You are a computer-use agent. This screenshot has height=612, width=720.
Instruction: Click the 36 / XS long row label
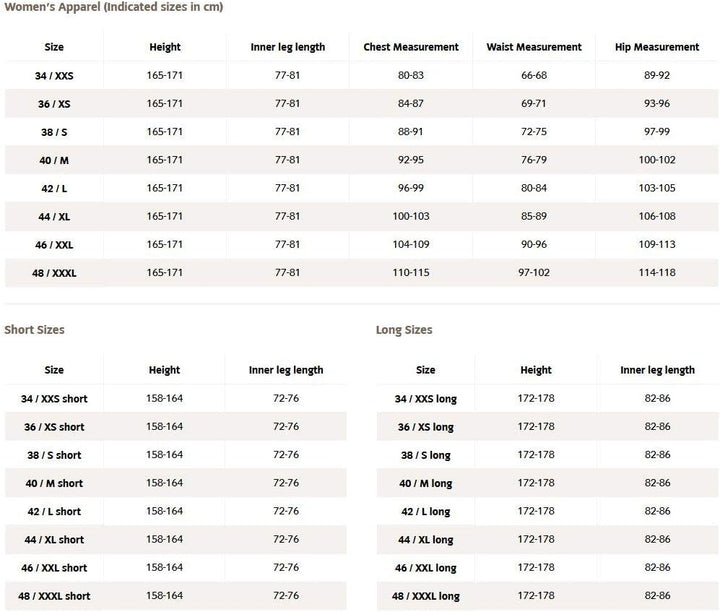pos(425,427)
